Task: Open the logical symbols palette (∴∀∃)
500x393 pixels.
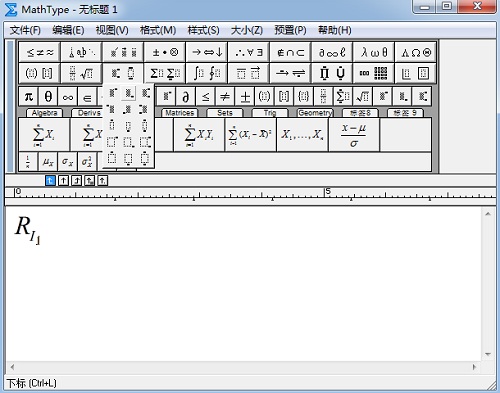Action: 249,52
